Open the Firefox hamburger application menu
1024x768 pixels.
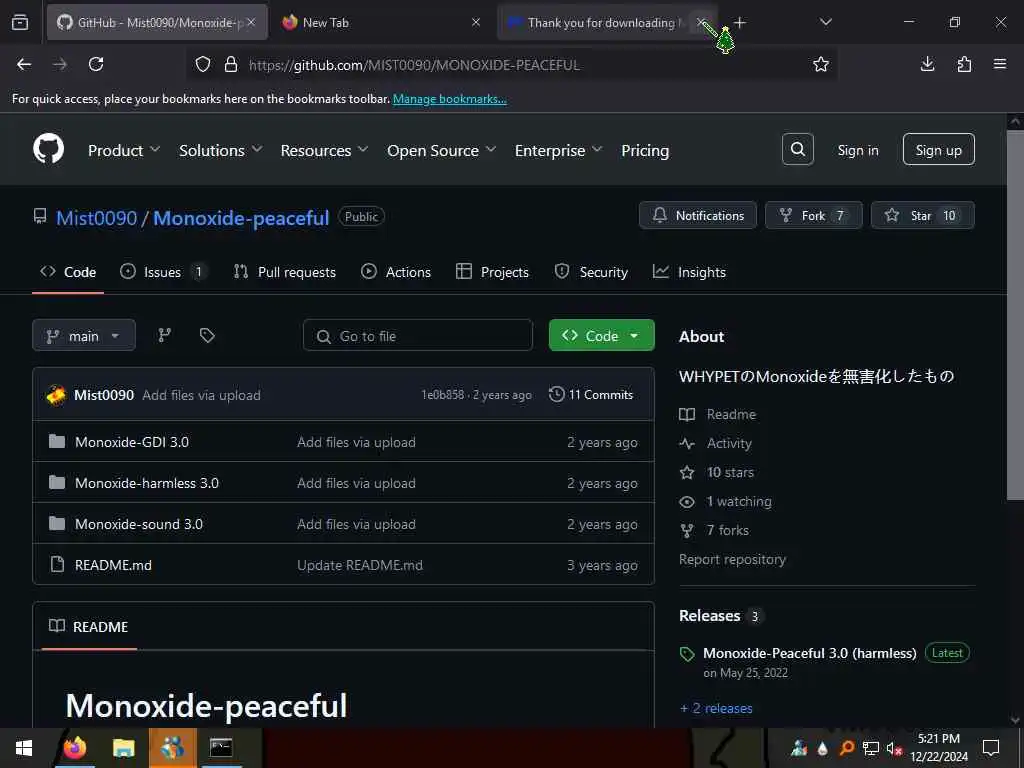coord(1000,64)
